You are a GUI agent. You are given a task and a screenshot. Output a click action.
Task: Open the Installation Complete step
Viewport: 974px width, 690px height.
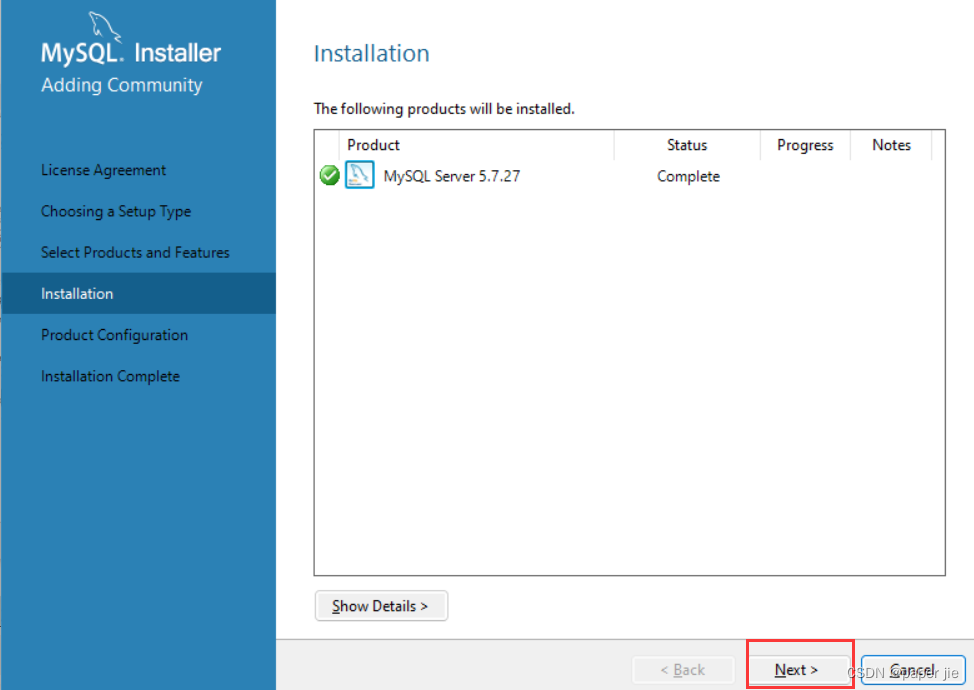pos(111,376)
